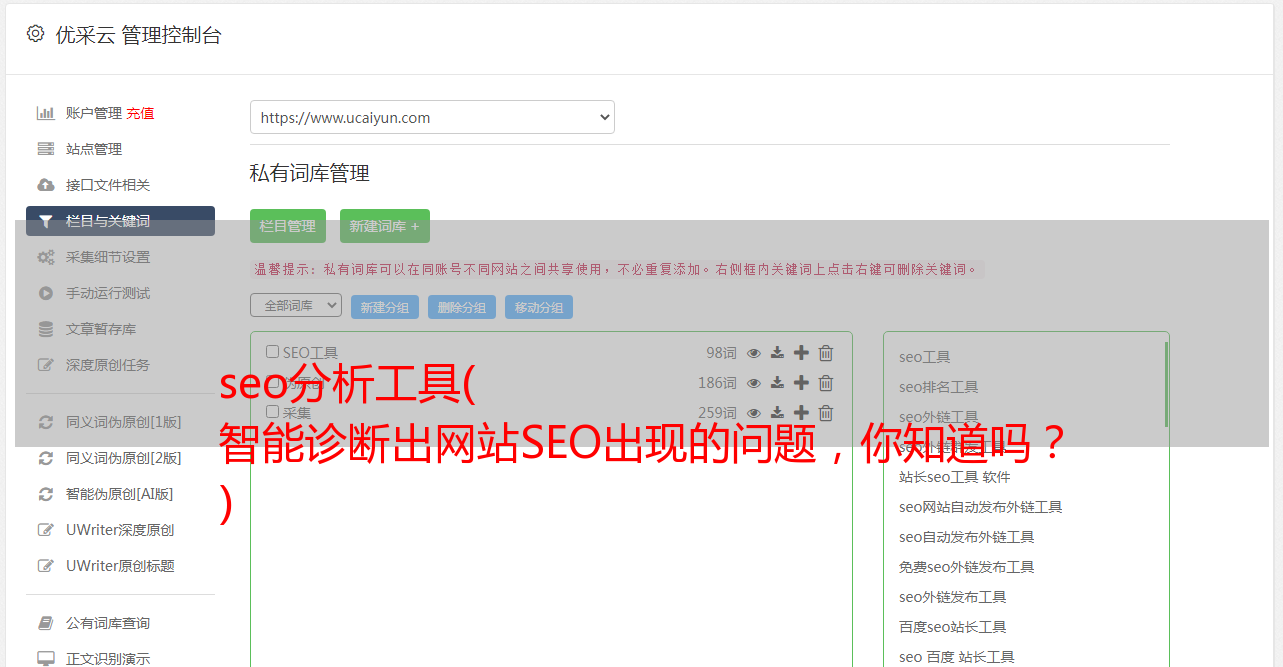The image size is (1283, 667).
Task: Click trash icon in the 186词 row
Action: coord(826,383)
